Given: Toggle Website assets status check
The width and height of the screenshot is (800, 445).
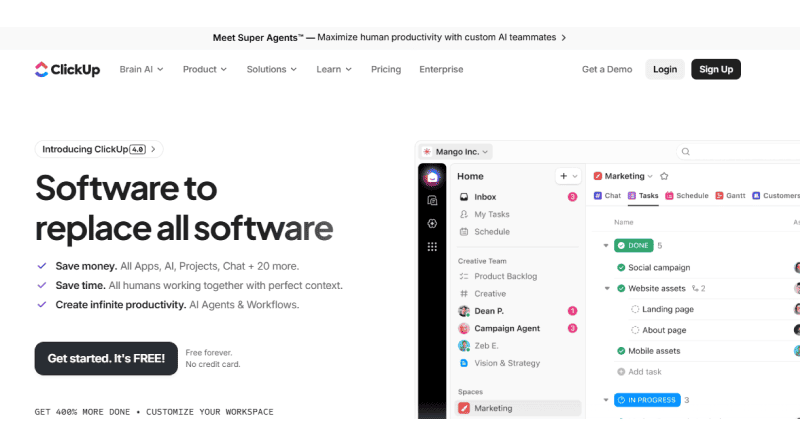Looking at the screenshot, I should click(621, 288).
